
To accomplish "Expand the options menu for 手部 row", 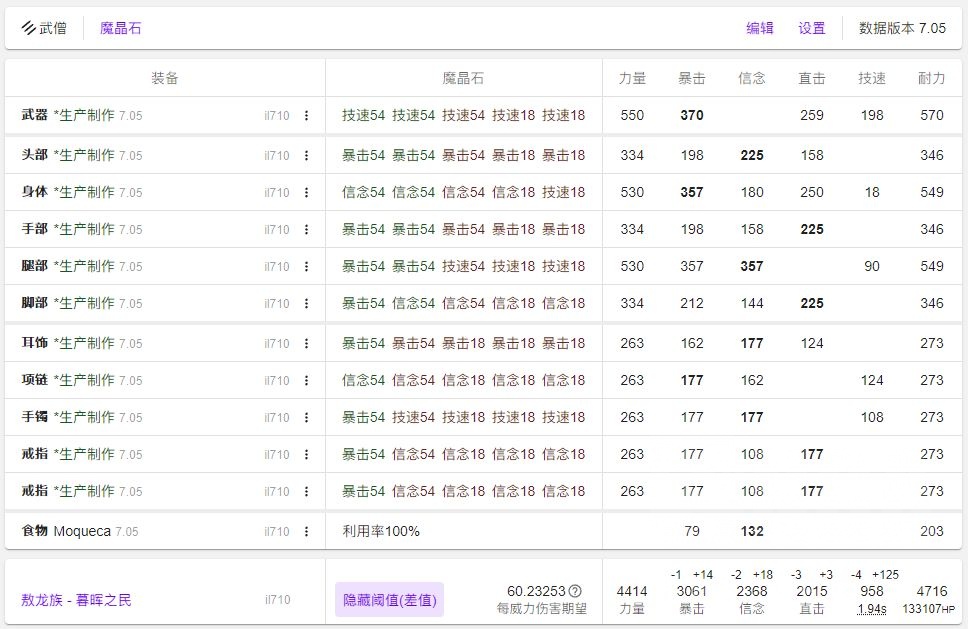I will coord(306,230).
